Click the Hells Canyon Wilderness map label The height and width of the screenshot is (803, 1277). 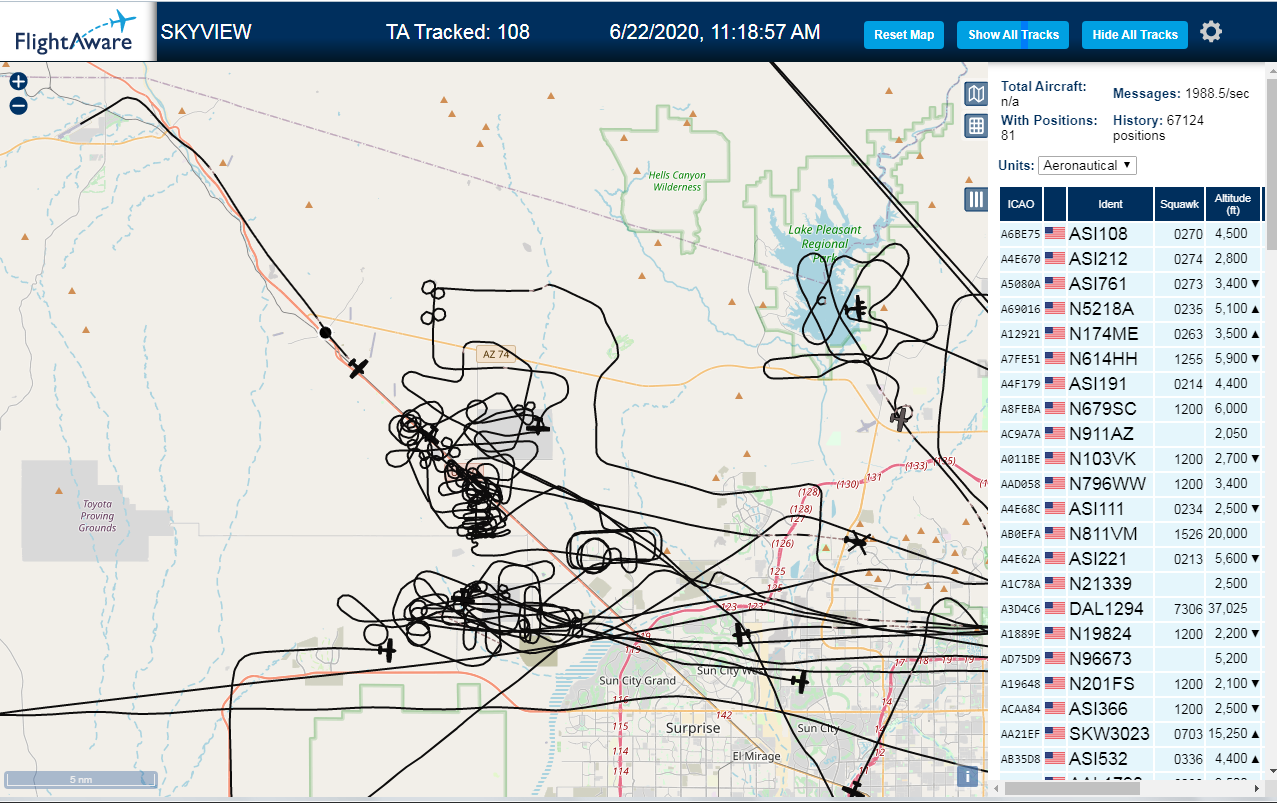click(x=677, y=181)
